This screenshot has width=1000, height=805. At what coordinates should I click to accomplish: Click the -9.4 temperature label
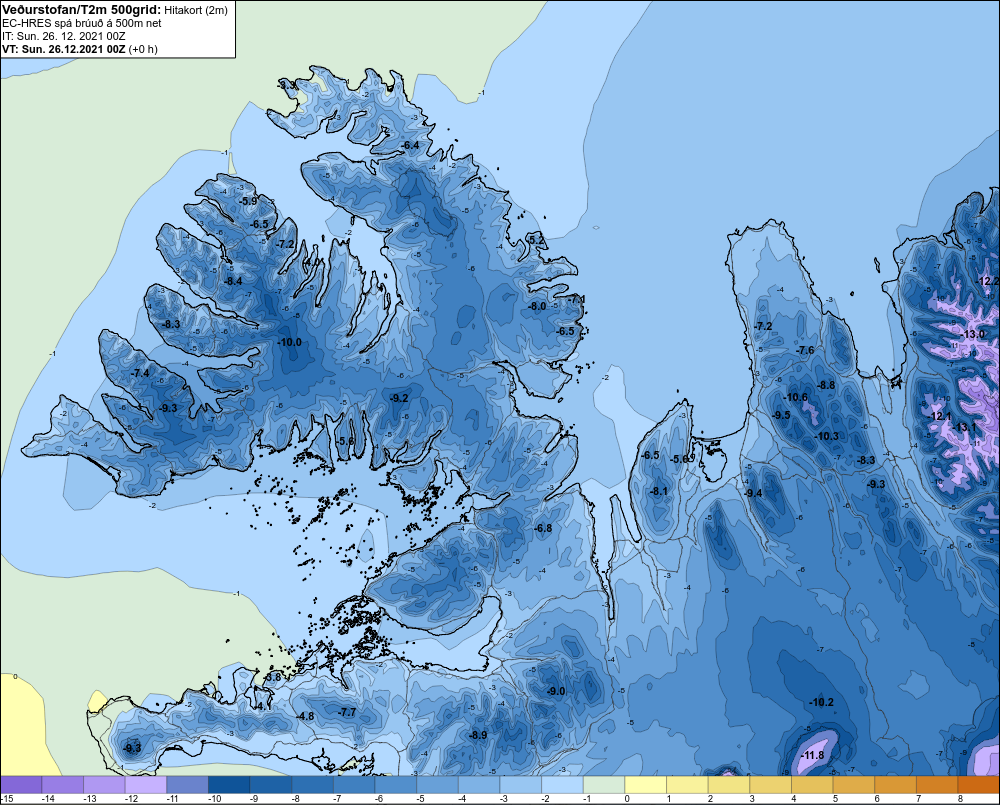click(753, 493)
